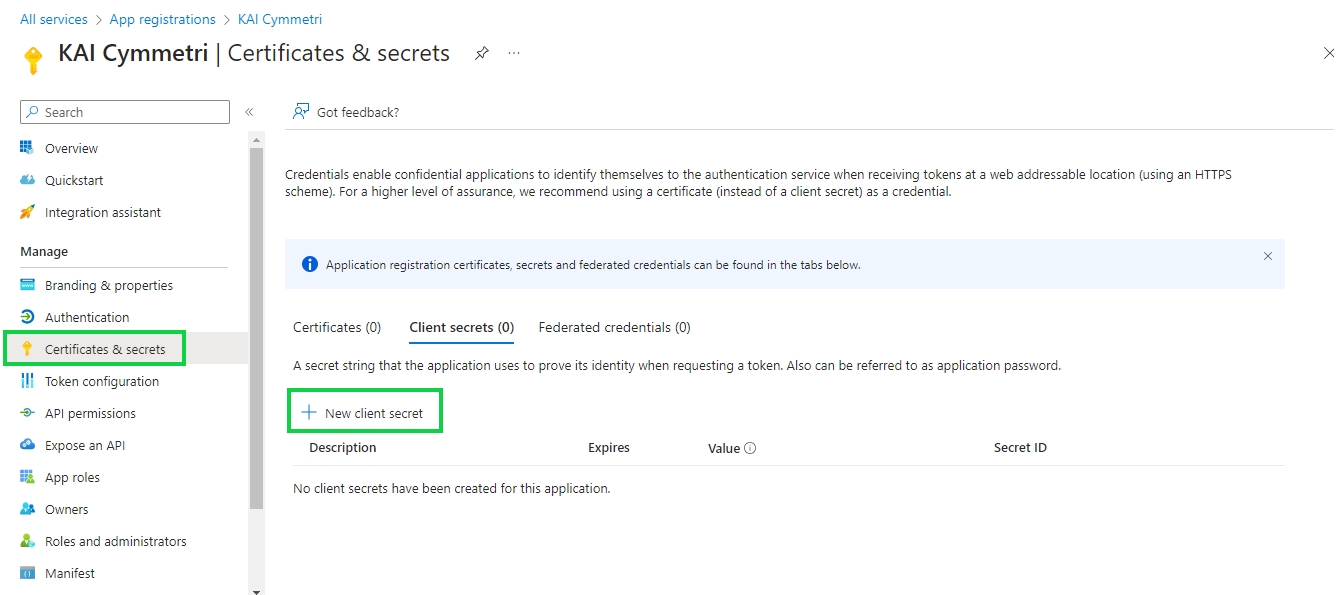Click the sidebar Search field

click(125, 112)
